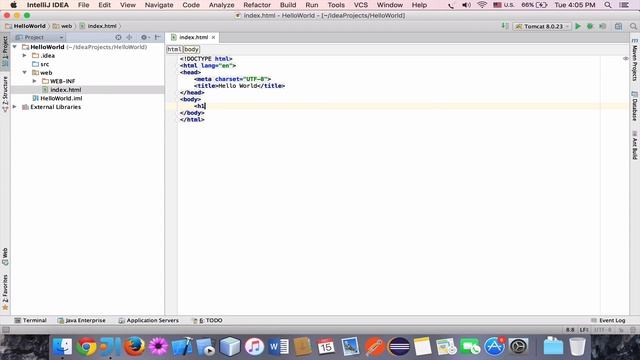The width and height of the screenshot is (640, 360).
Task: Open Notification Center in menu bar
Action: 624,5
